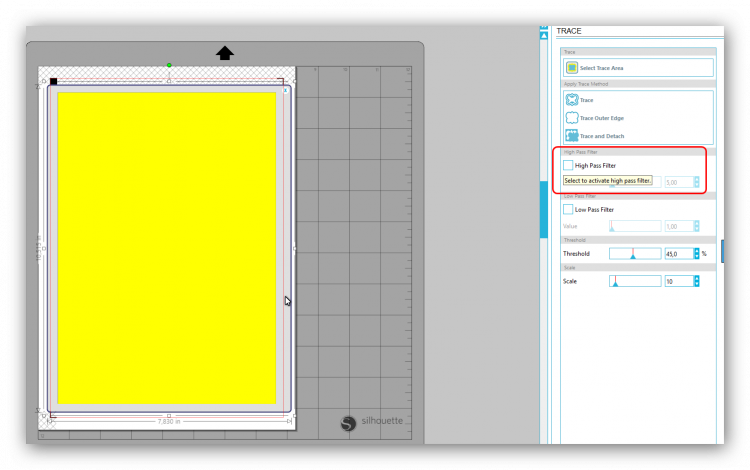
Task: Click the 'Trace Outer Edge' label text
Action: coord(602,118)
